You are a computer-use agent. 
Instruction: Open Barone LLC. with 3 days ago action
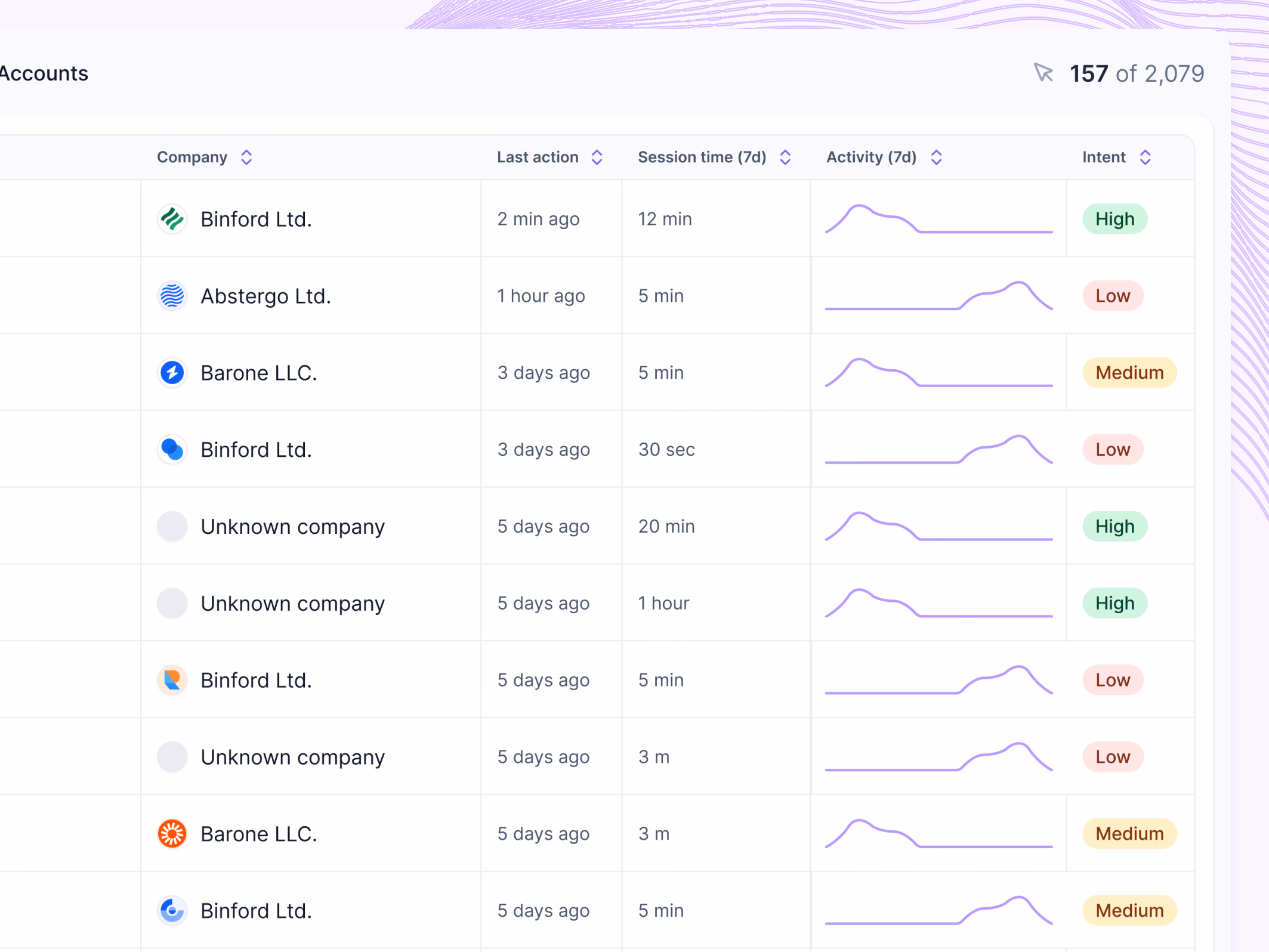[258, 373]
